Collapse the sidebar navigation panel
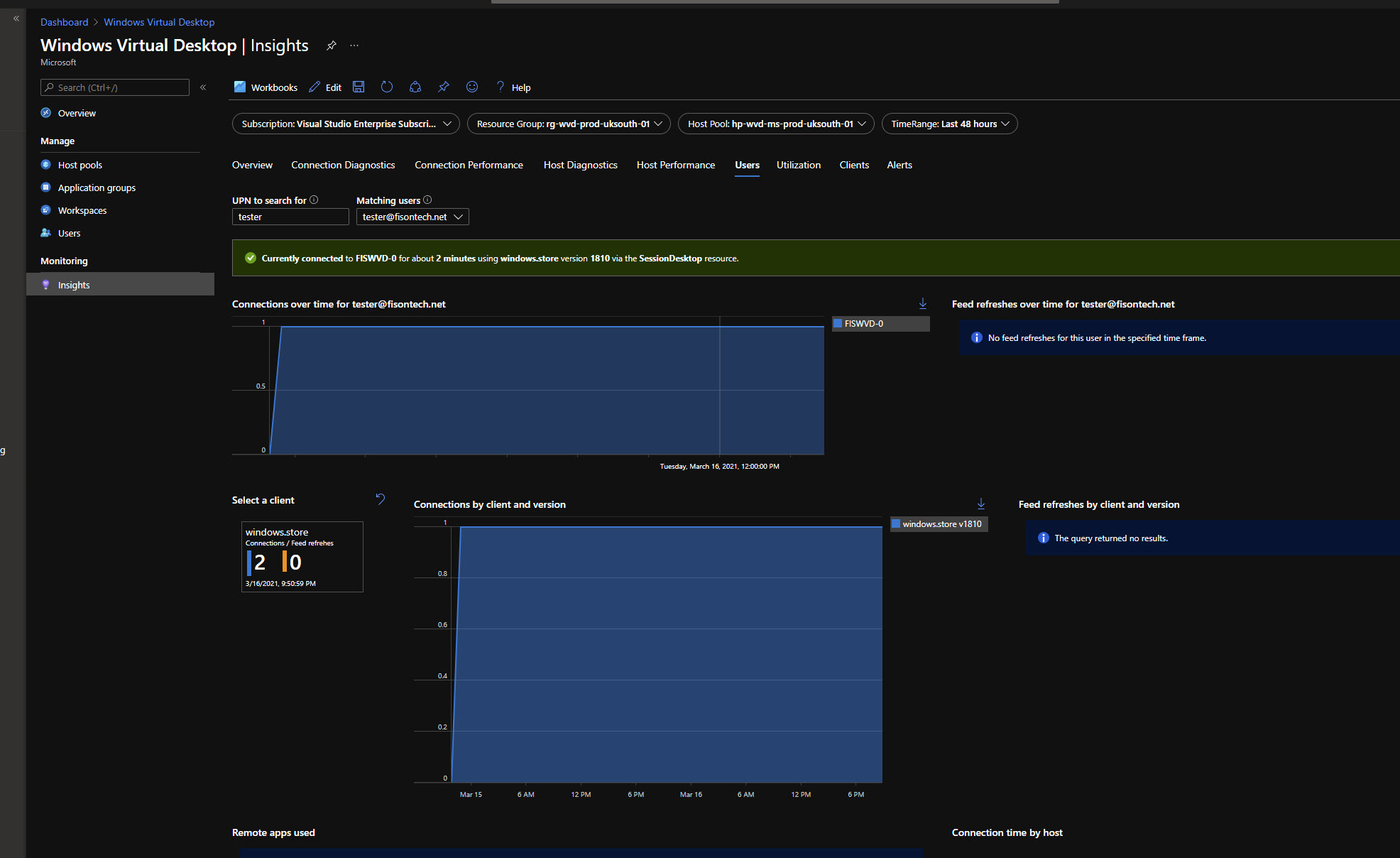Image resolution: width=1400 pixels, height=858 pixels. [203, 87]
